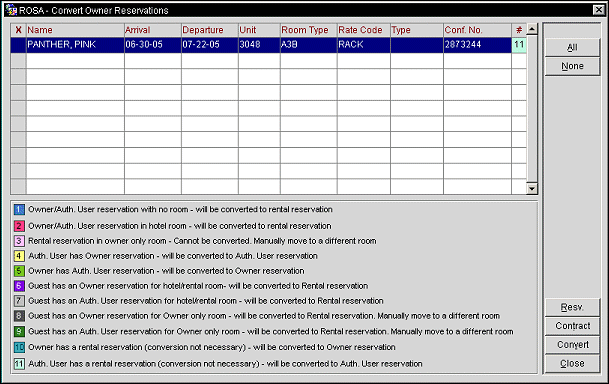Open the Resv. button
This screenshot has width=609, height=384.
click(x=572, y=308)
